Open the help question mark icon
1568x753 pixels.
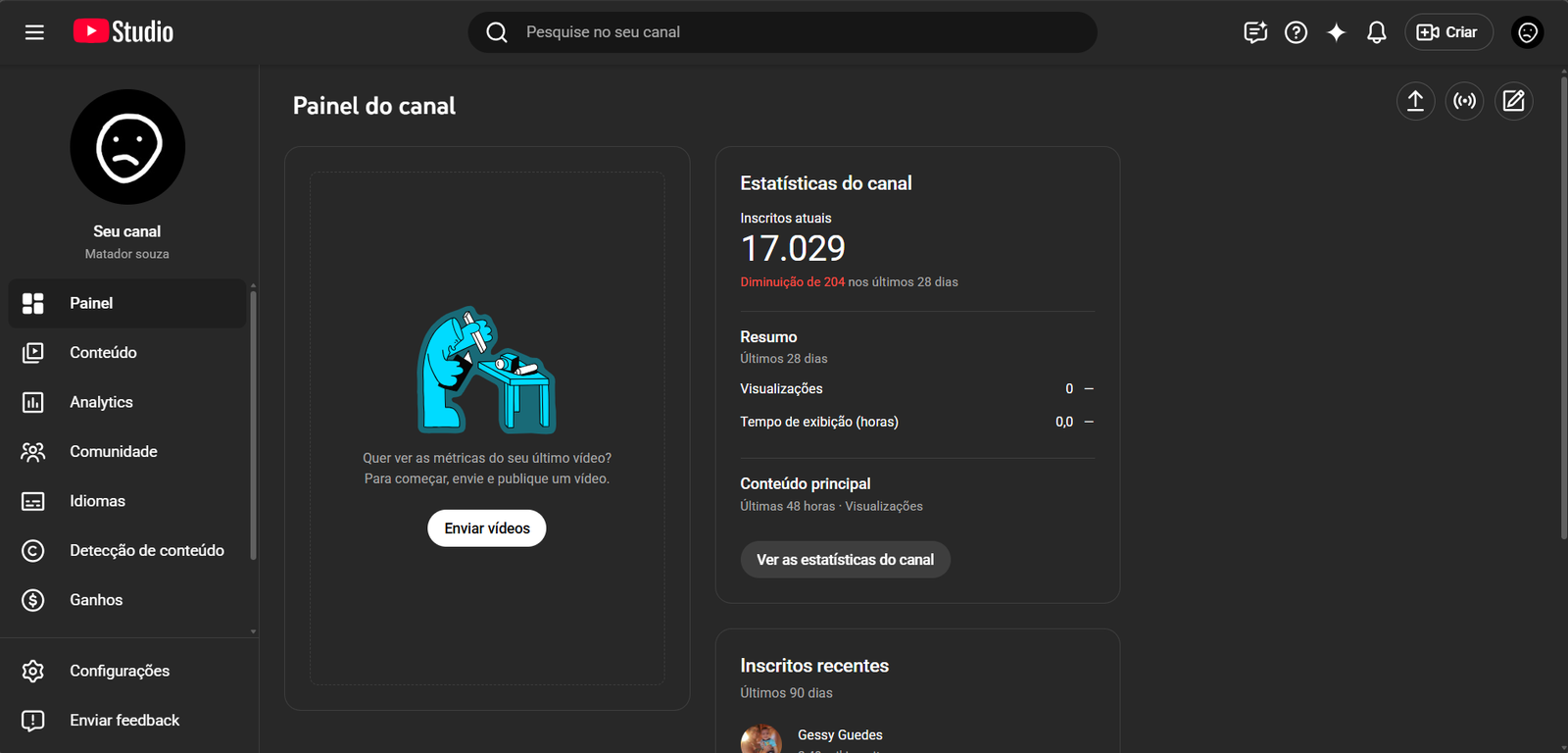coord(1296,32)
